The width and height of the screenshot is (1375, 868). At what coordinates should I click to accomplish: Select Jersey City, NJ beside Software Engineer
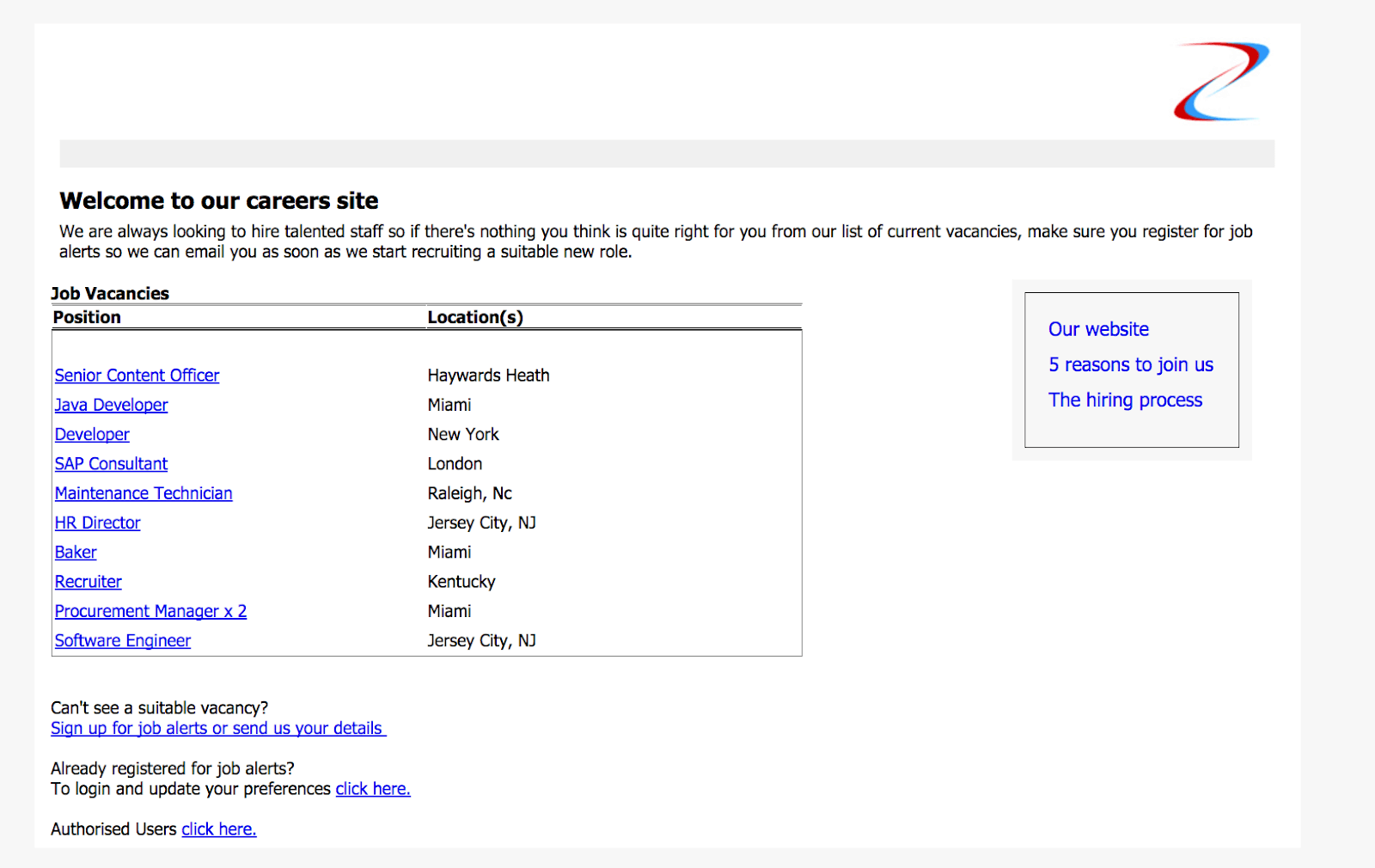click(x=481, y=641)
